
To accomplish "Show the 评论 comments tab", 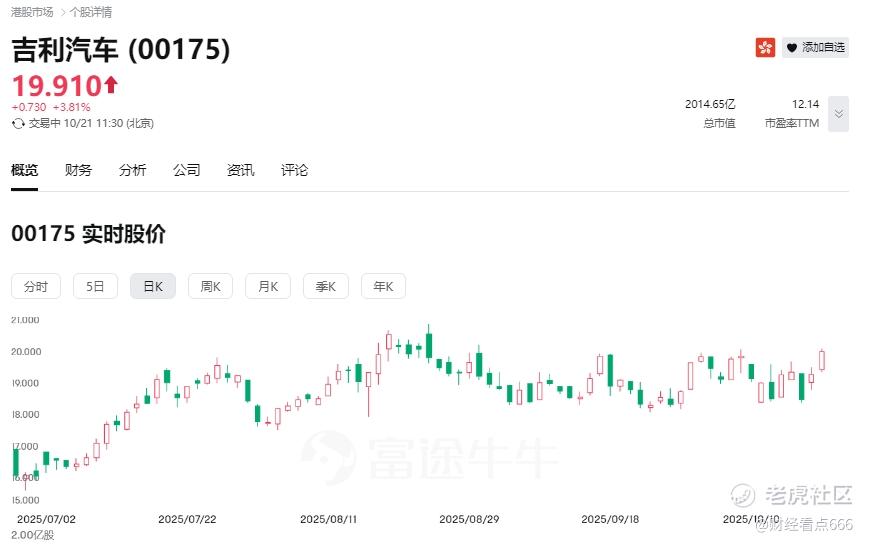I will [294, 170].
